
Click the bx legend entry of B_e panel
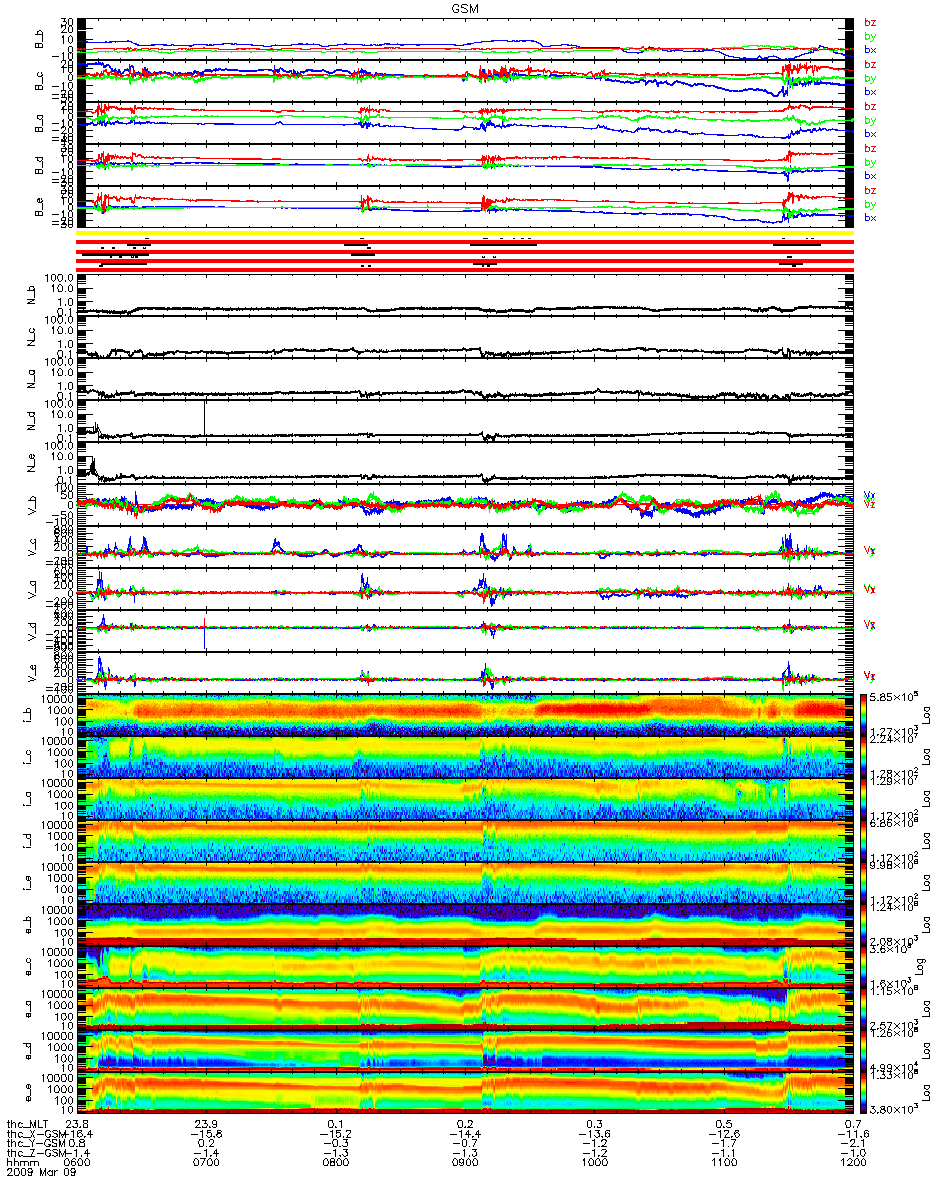(870, 217)
